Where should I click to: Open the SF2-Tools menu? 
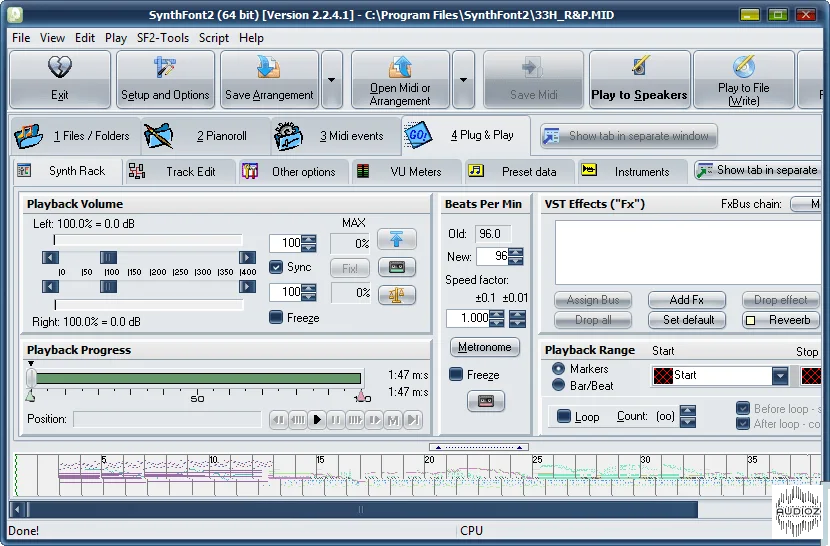pos(163,38)
